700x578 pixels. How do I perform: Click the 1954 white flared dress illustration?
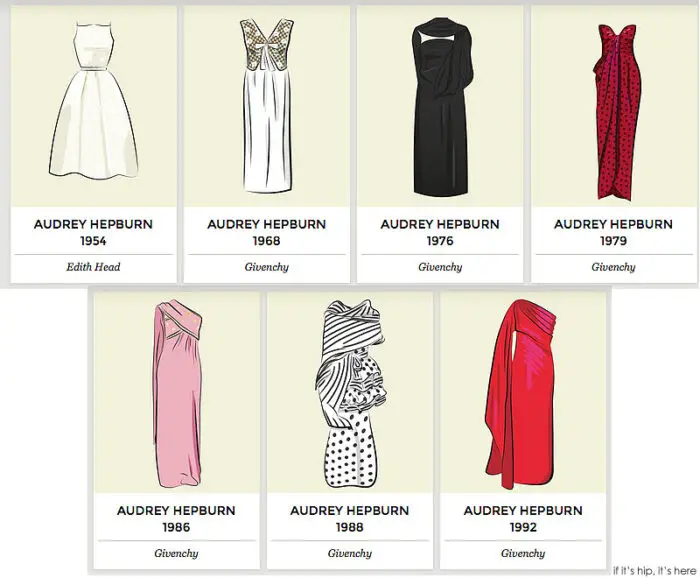point(93,100)
